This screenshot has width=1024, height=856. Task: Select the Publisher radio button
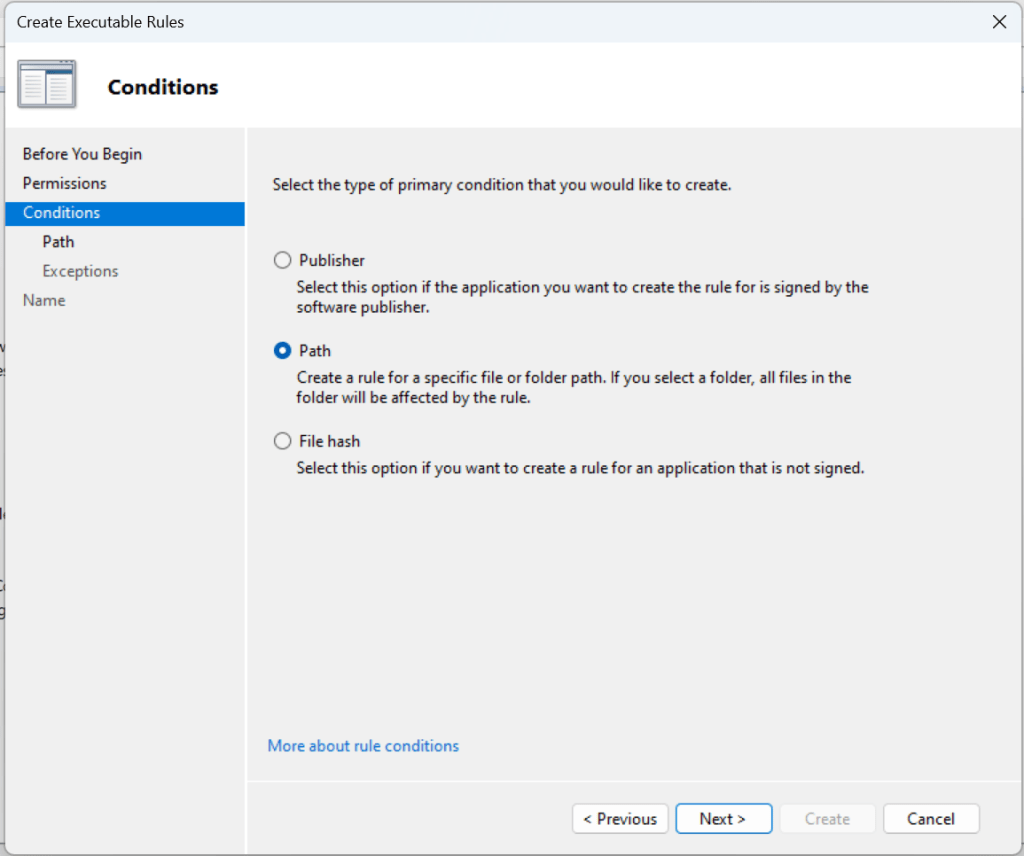tap(283, 260)
